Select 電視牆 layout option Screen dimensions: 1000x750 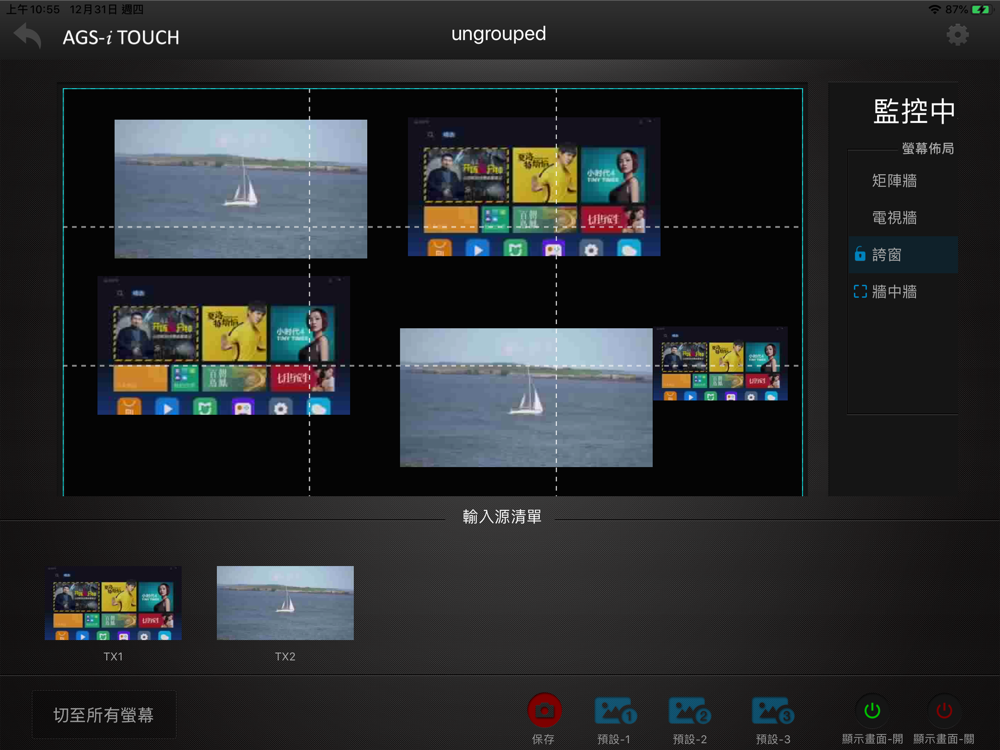click(894, 217)
